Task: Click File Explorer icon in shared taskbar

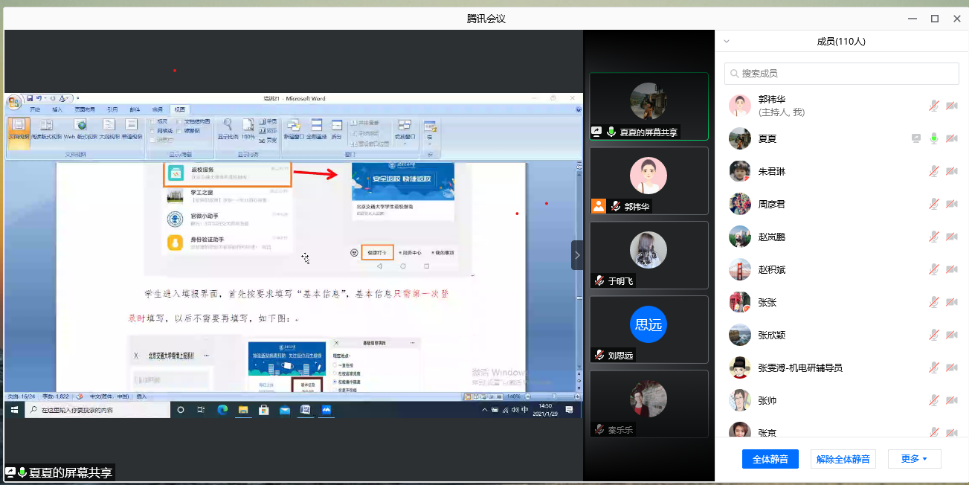Action: pyautogui.click(x=243, y=410)
